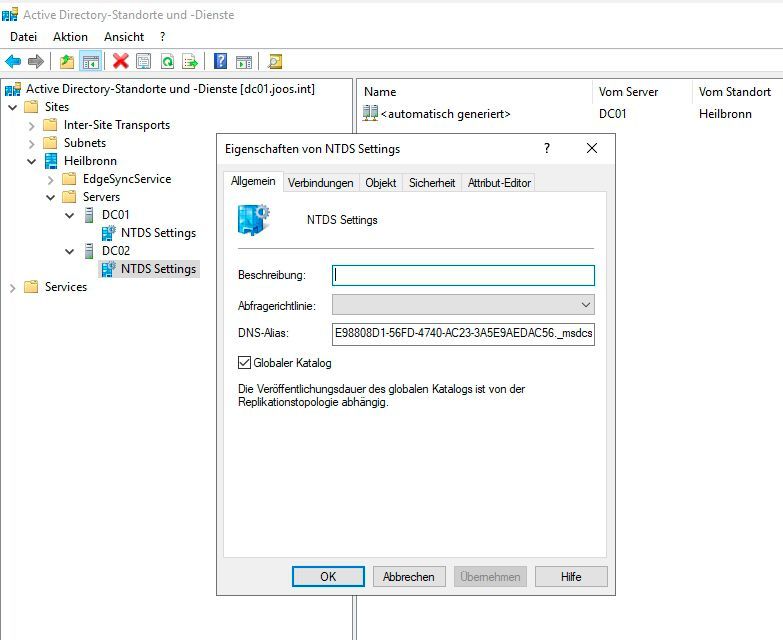Click the root Active Directory tree icon
Image resolution: width=783 pixels, height=640 pixels.
point(12,89)
